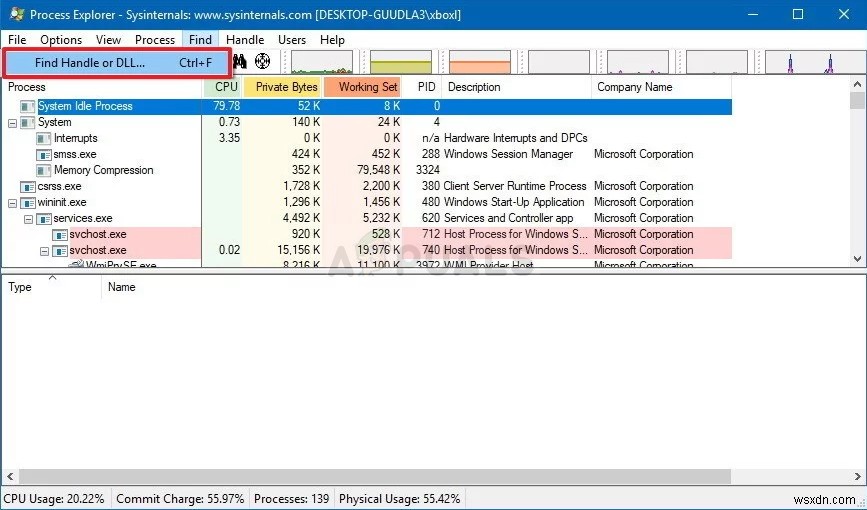Viewport: 867px width, 510px height.
Task: Click the Memory Compression process icon
Action: point(44,170)
